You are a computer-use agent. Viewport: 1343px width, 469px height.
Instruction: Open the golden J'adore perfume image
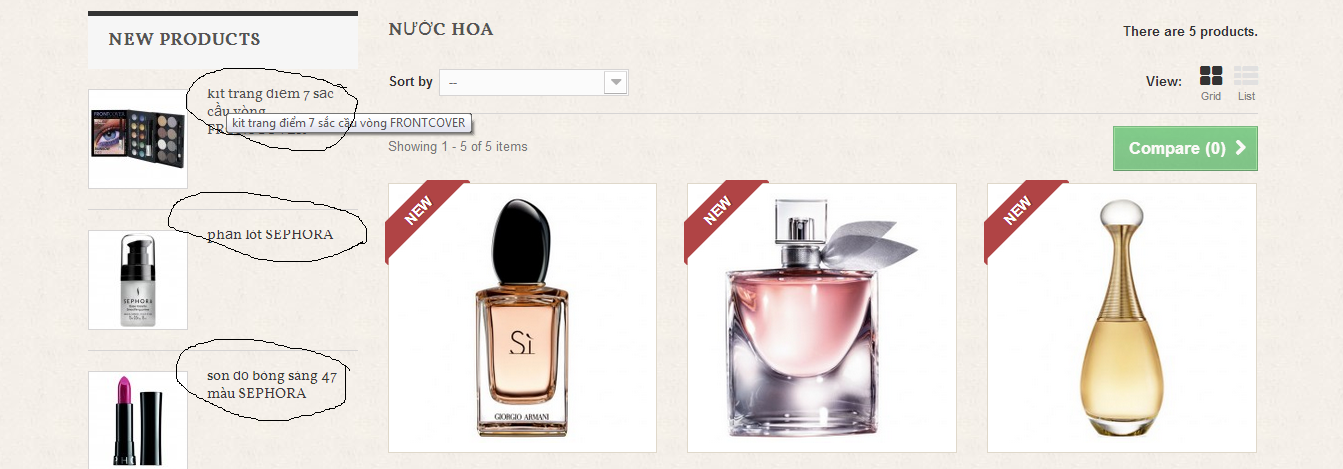point(1122,318)
